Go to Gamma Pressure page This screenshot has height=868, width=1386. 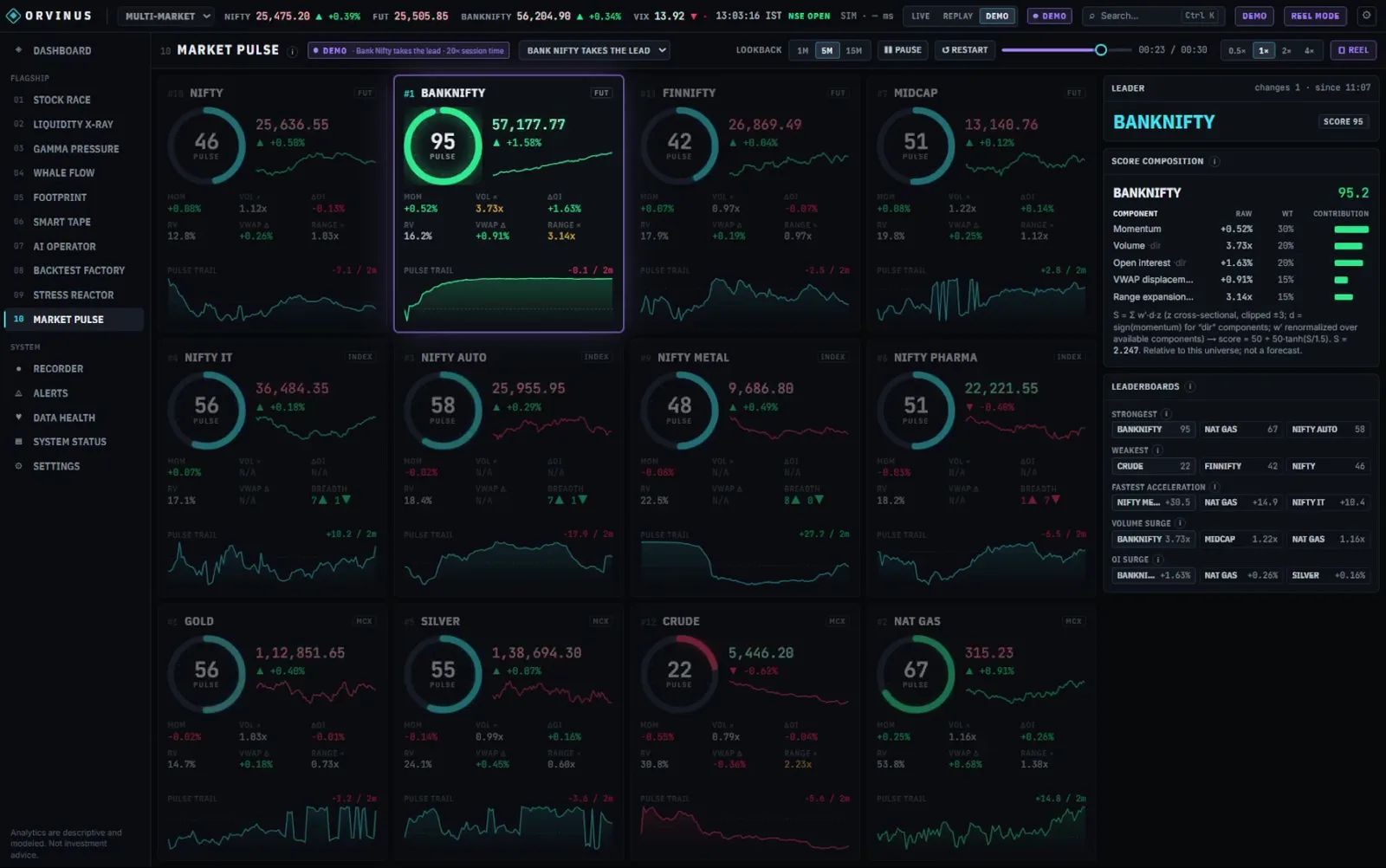pyautogui.click(x=76, y=149)
